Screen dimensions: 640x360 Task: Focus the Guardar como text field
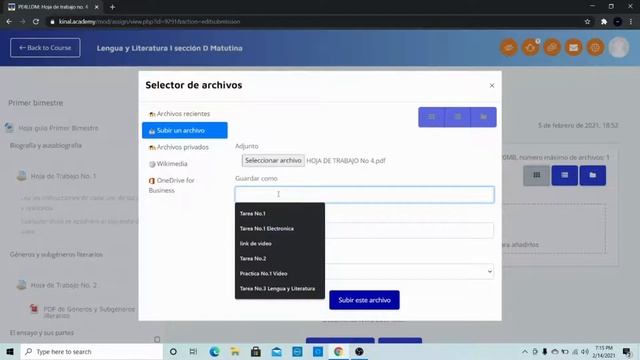[364, 195]
